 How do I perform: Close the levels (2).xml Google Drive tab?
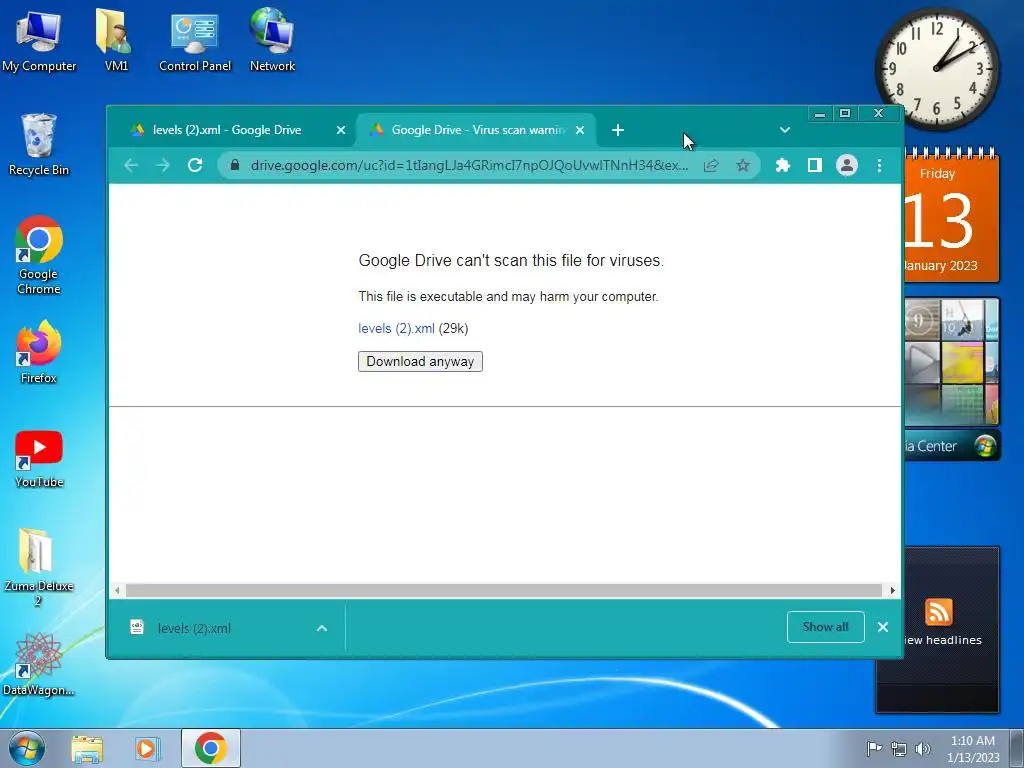point(340,130)
